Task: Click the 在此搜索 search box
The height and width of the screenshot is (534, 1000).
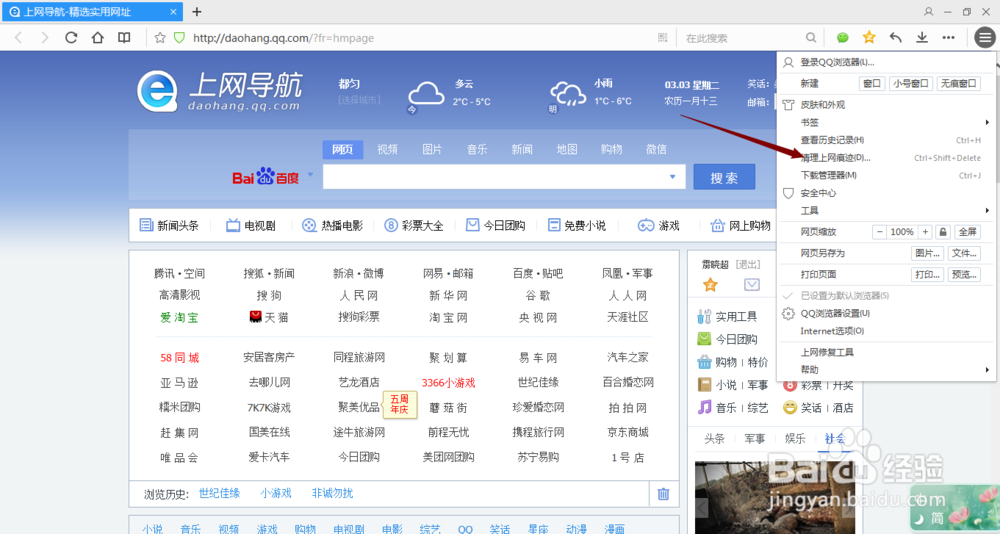Action: 740,38
